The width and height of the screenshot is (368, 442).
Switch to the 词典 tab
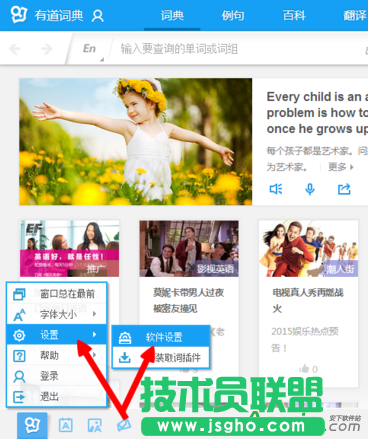(x=172, y=16)
